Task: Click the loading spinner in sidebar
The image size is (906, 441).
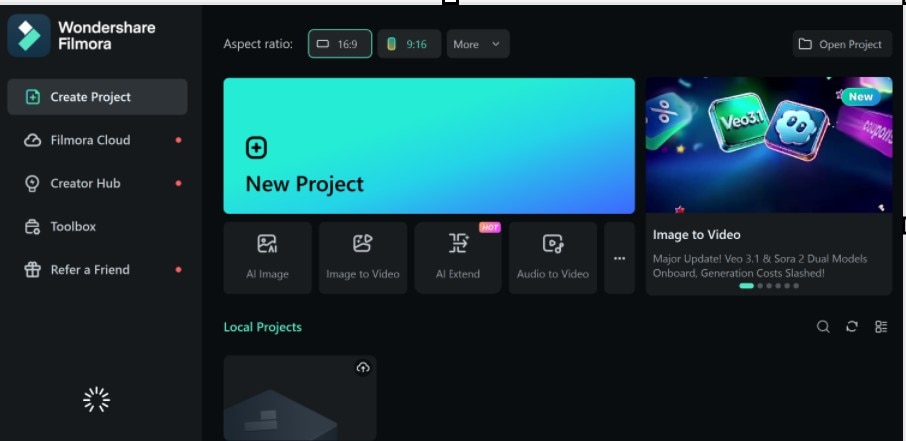Action: point(96,400)
